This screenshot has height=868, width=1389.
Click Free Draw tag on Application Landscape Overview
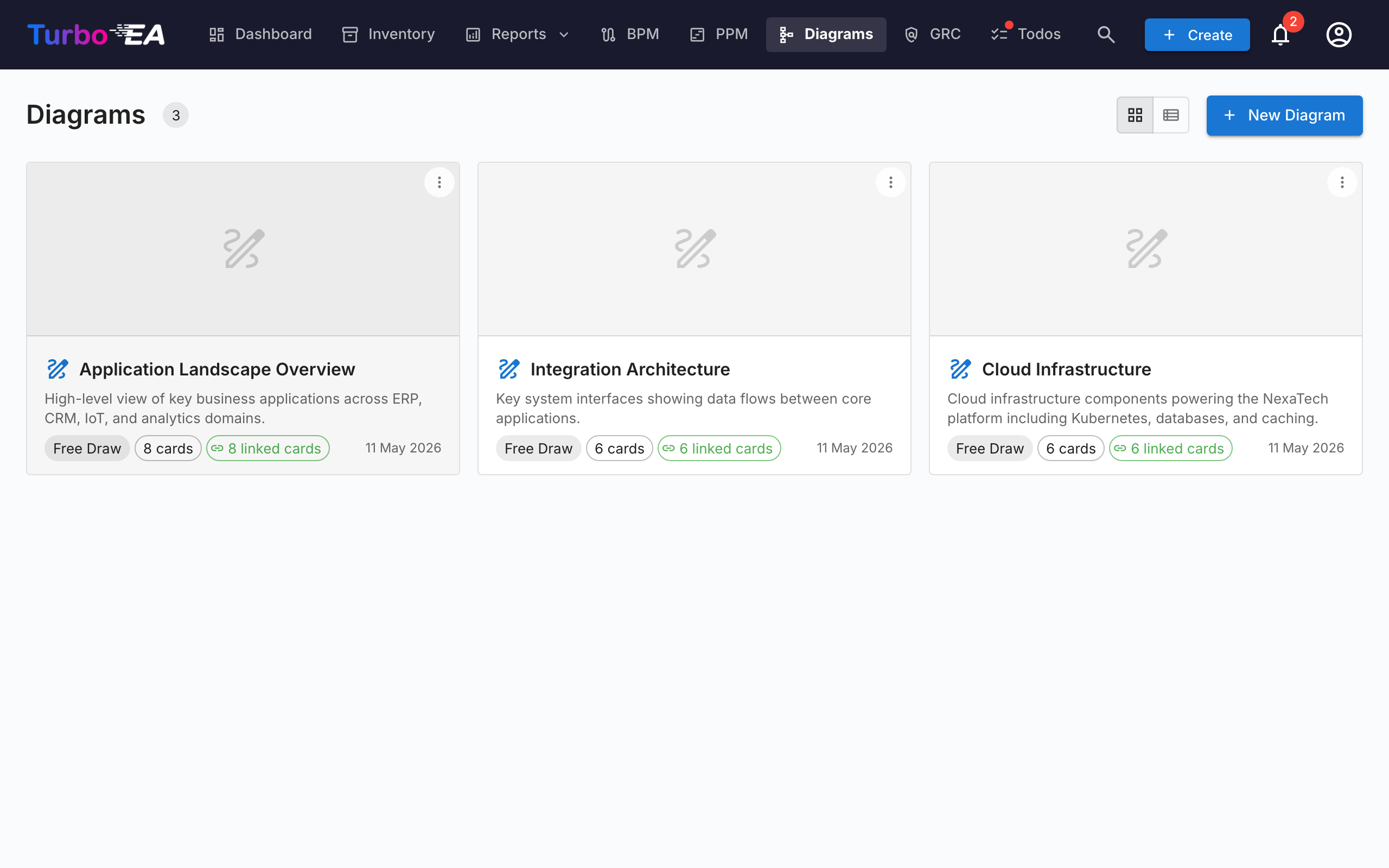[87, 448]
